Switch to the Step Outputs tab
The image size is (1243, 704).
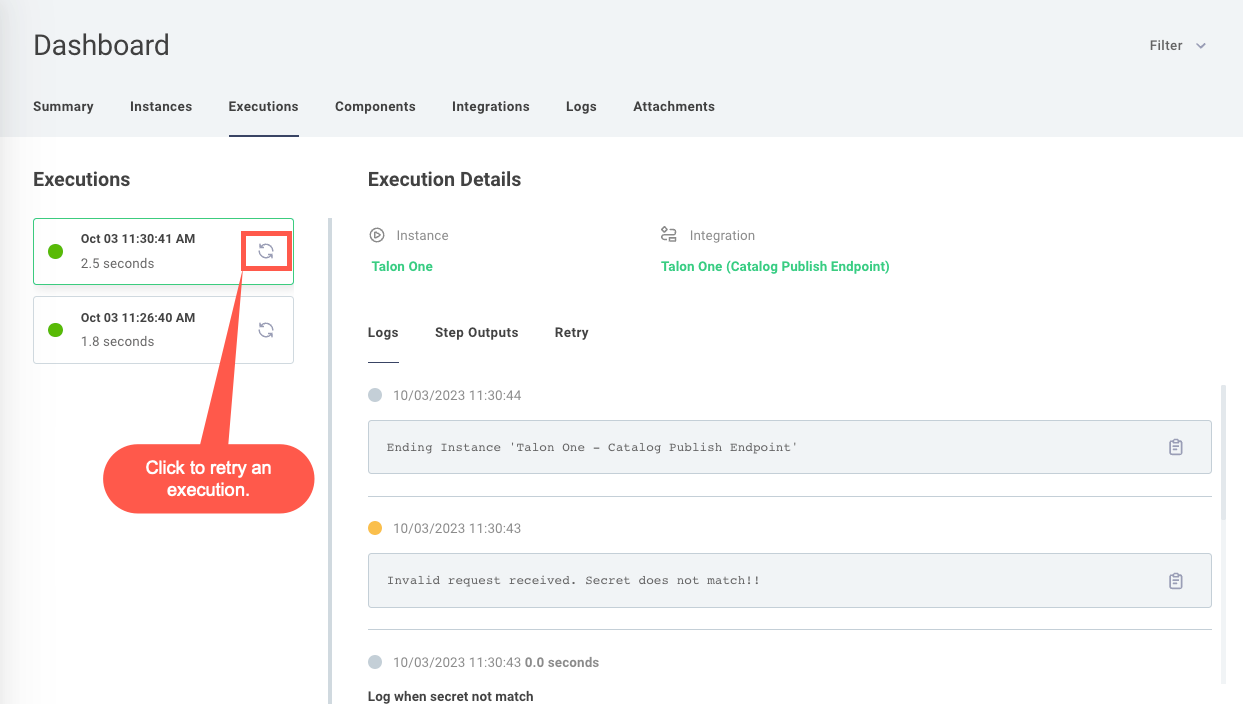(477, 332)
